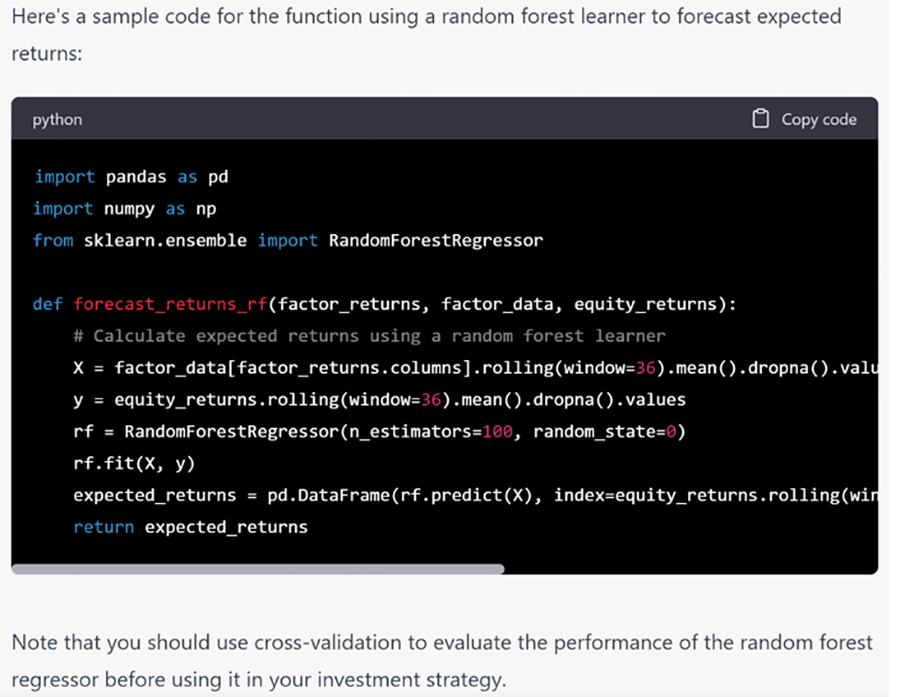
Task: Click the Copy code clipboard icon
Action: [x=761, y=118]
